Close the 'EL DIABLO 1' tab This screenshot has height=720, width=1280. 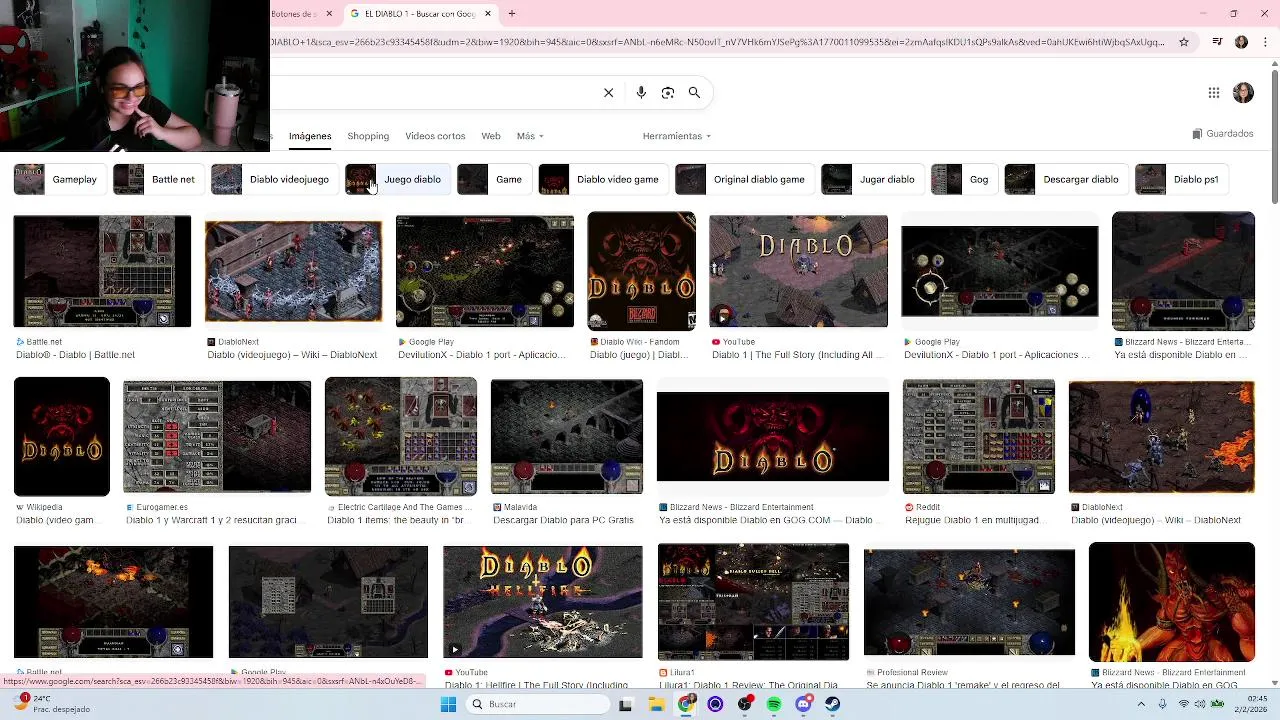point(488,14)
